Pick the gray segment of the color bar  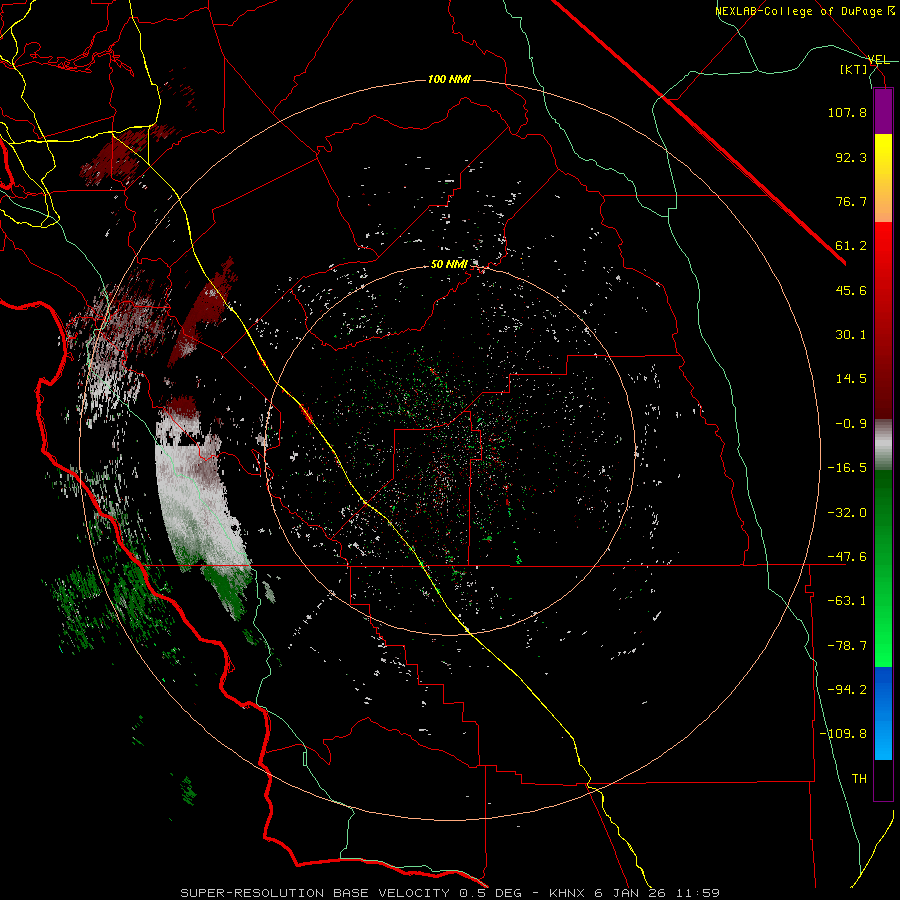coord(883,445)
